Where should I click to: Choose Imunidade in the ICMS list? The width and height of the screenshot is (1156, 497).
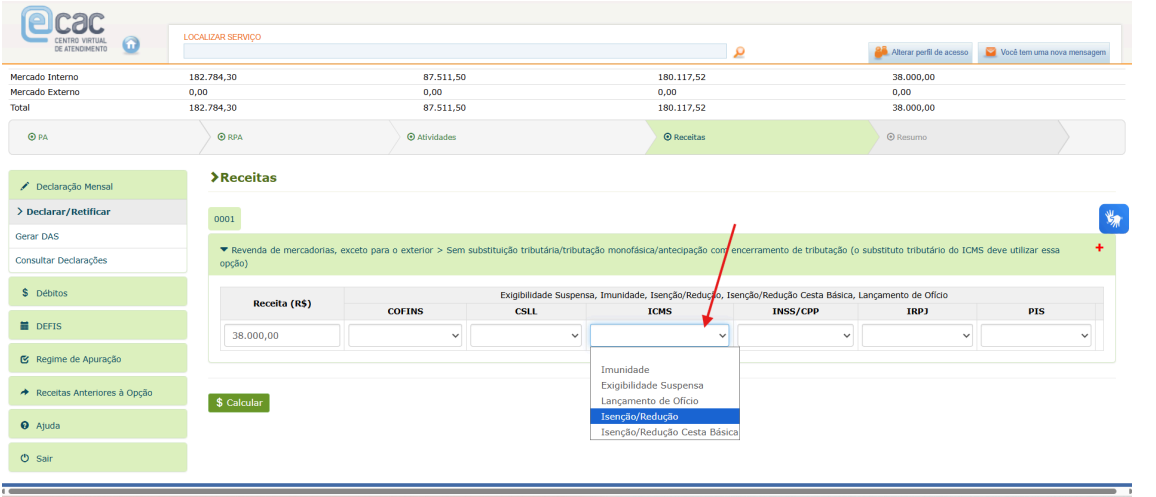tap(664, 369)
